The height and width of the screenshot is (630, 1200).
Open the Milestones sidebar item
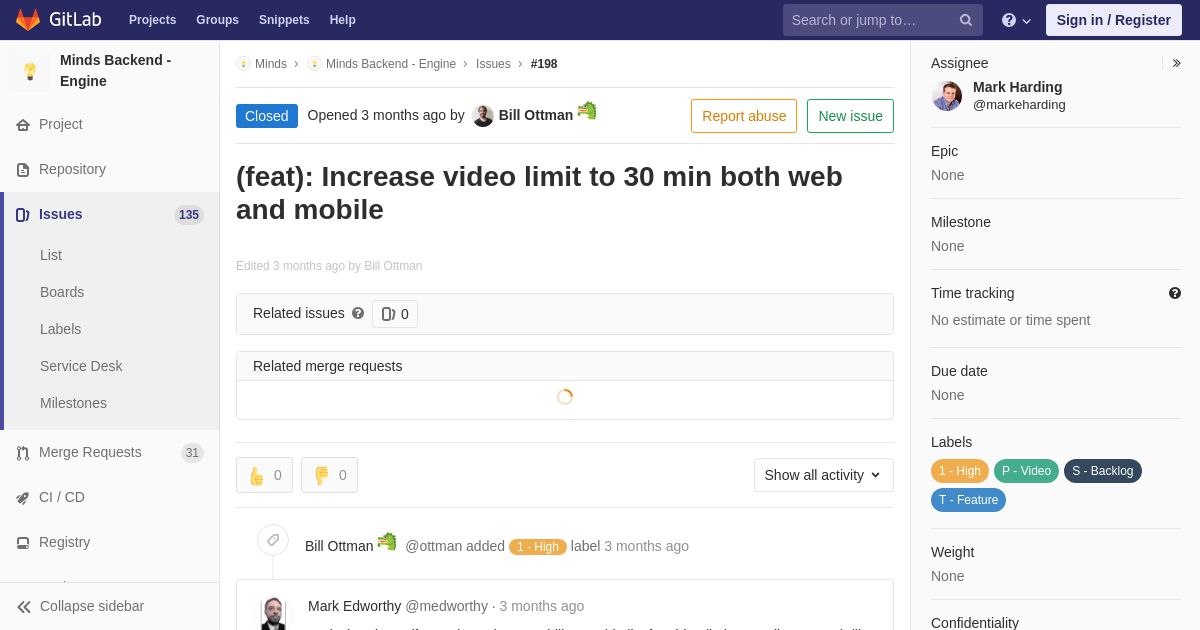73,403
